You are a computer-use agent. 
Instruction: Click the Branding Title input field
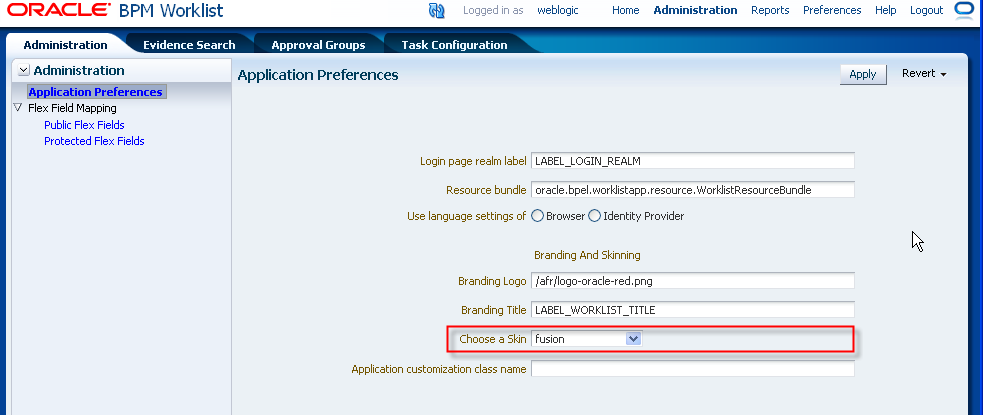(693, 310)
